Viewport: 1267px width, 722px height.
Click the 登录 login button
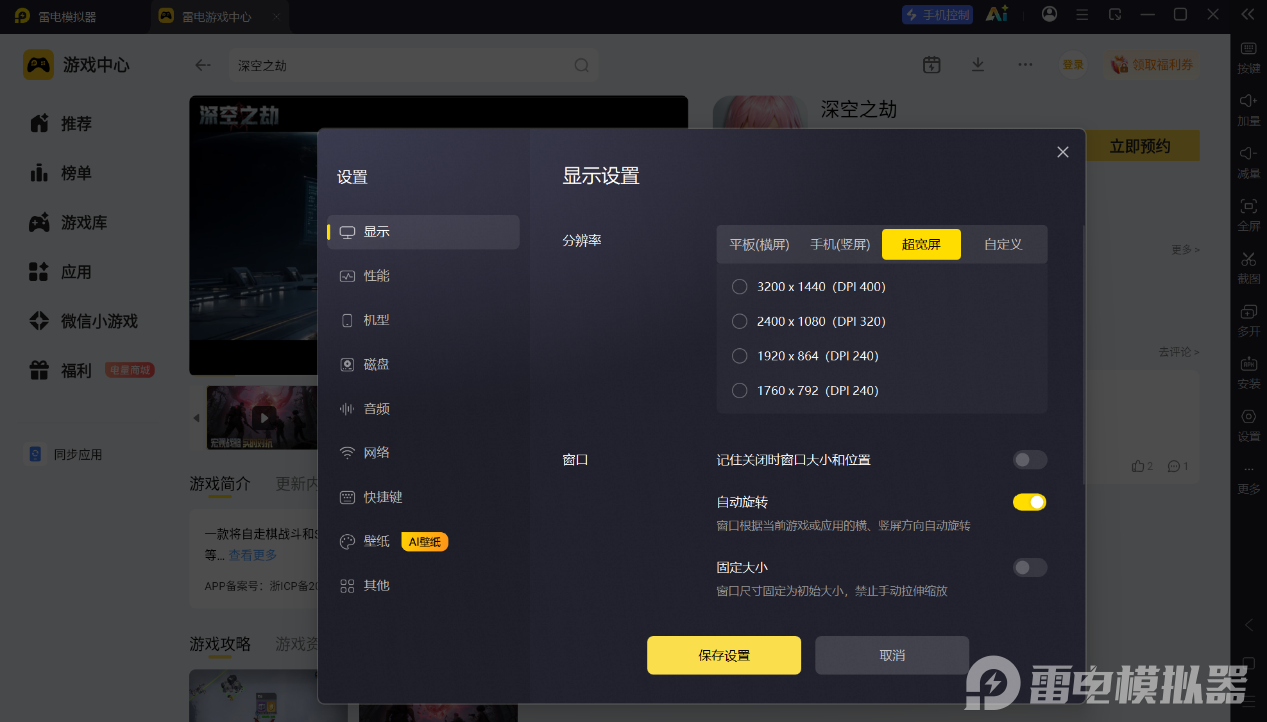[x=1073, y=65]
